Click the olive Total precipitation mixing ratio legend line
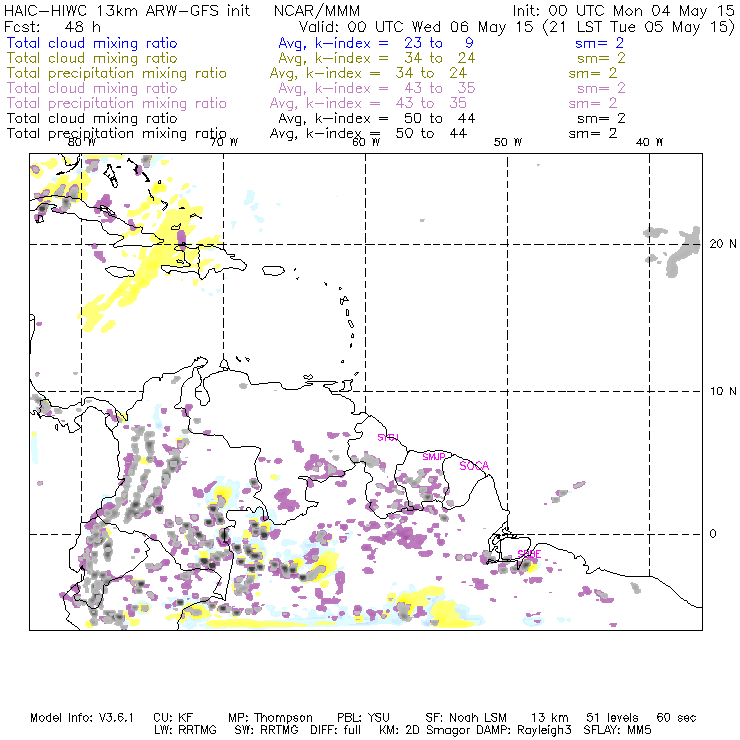 pyautogui.click(x=117, y=73)
